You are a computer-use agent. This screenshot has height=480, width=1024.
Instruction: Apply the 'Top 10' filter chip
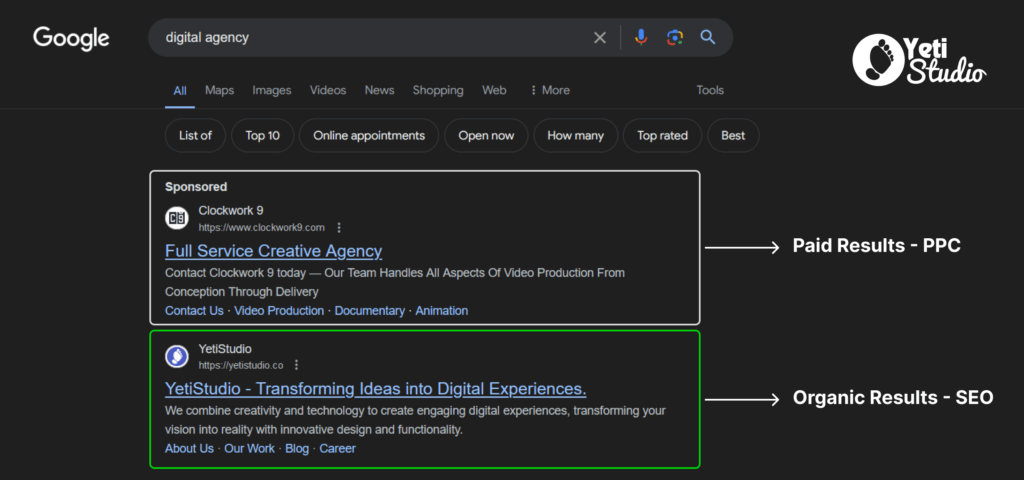click(x=263, y=136)
